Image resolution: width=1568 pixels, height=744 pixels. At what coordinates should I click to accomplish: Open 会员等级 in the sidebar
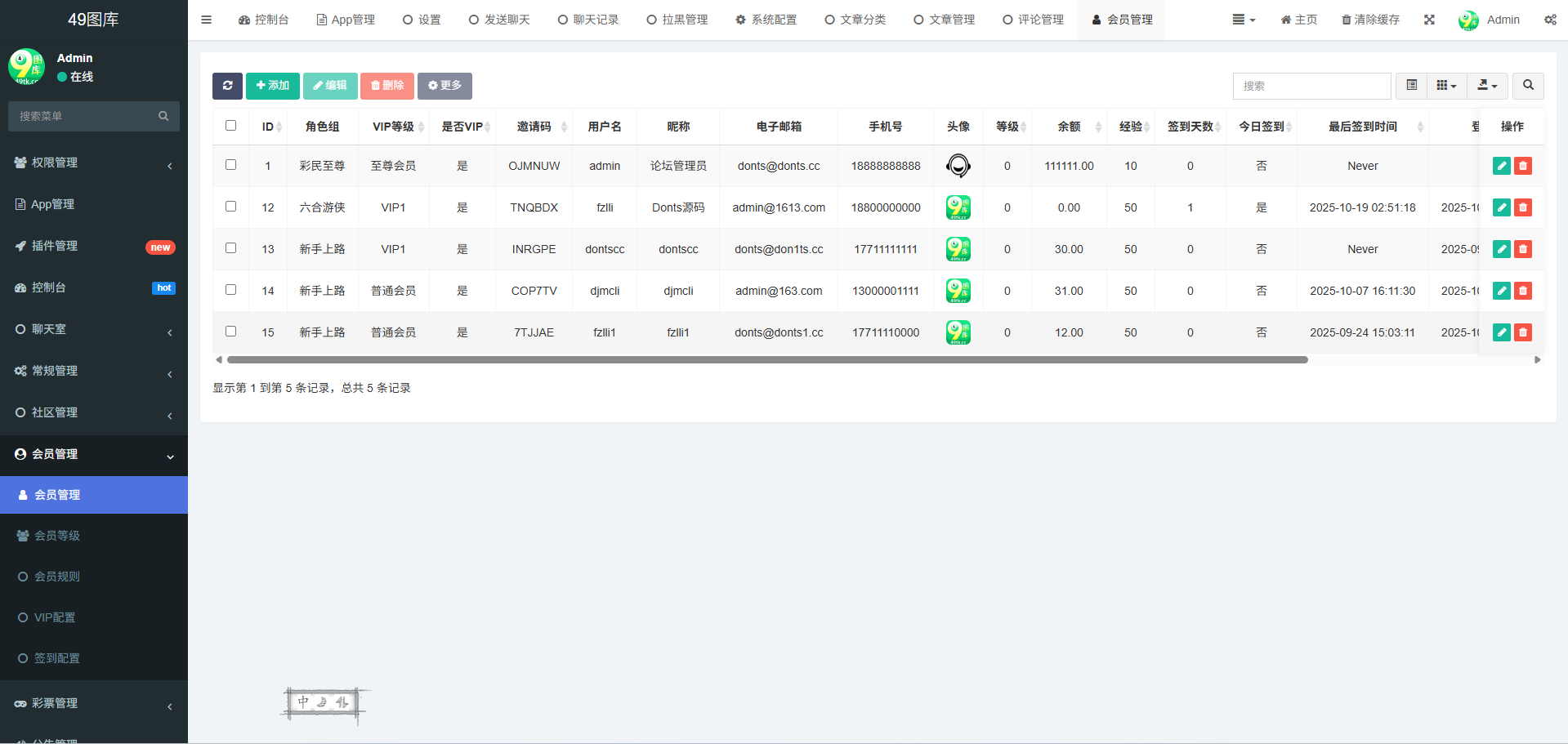pos(57,536)
